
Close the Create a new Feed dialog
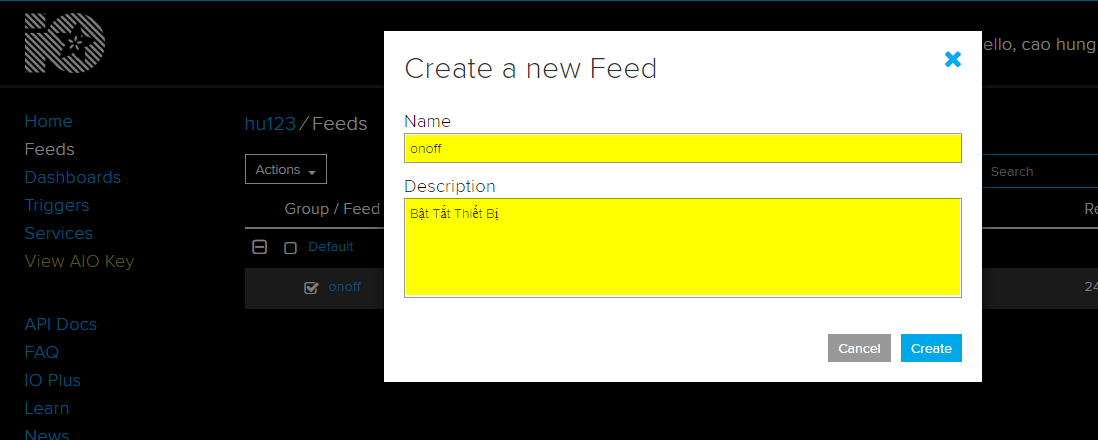pyautogui.click(x=953, y=60)
